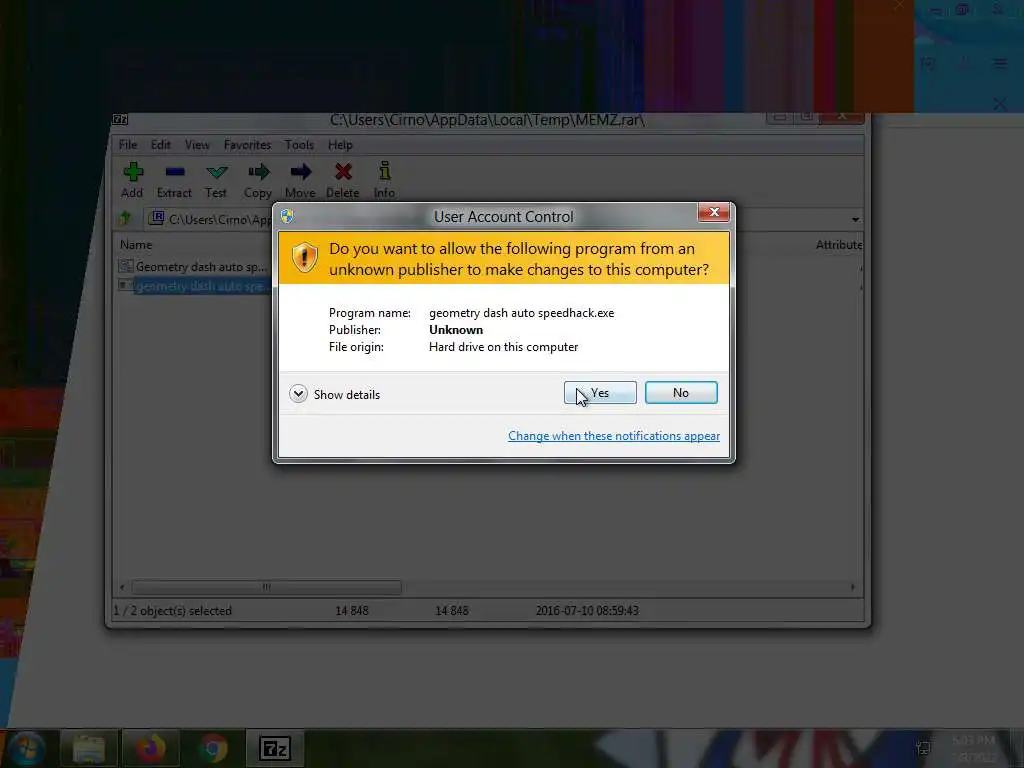The width and height of the screenshot is (1024, 768).
Task: Open Change when these notifications appear link
Action: coord(614,436)
